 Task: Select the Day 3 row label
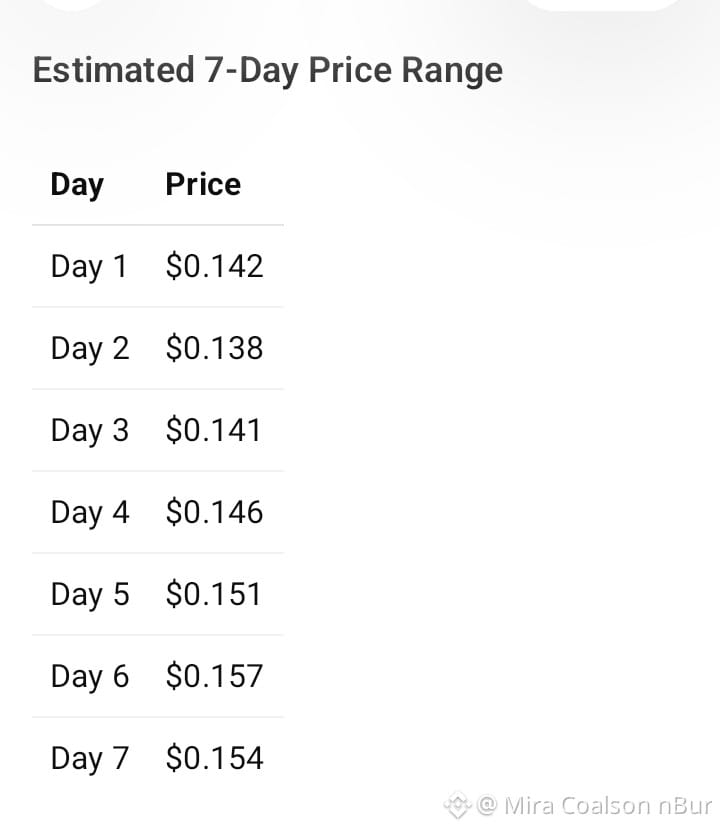click(90, 431)
